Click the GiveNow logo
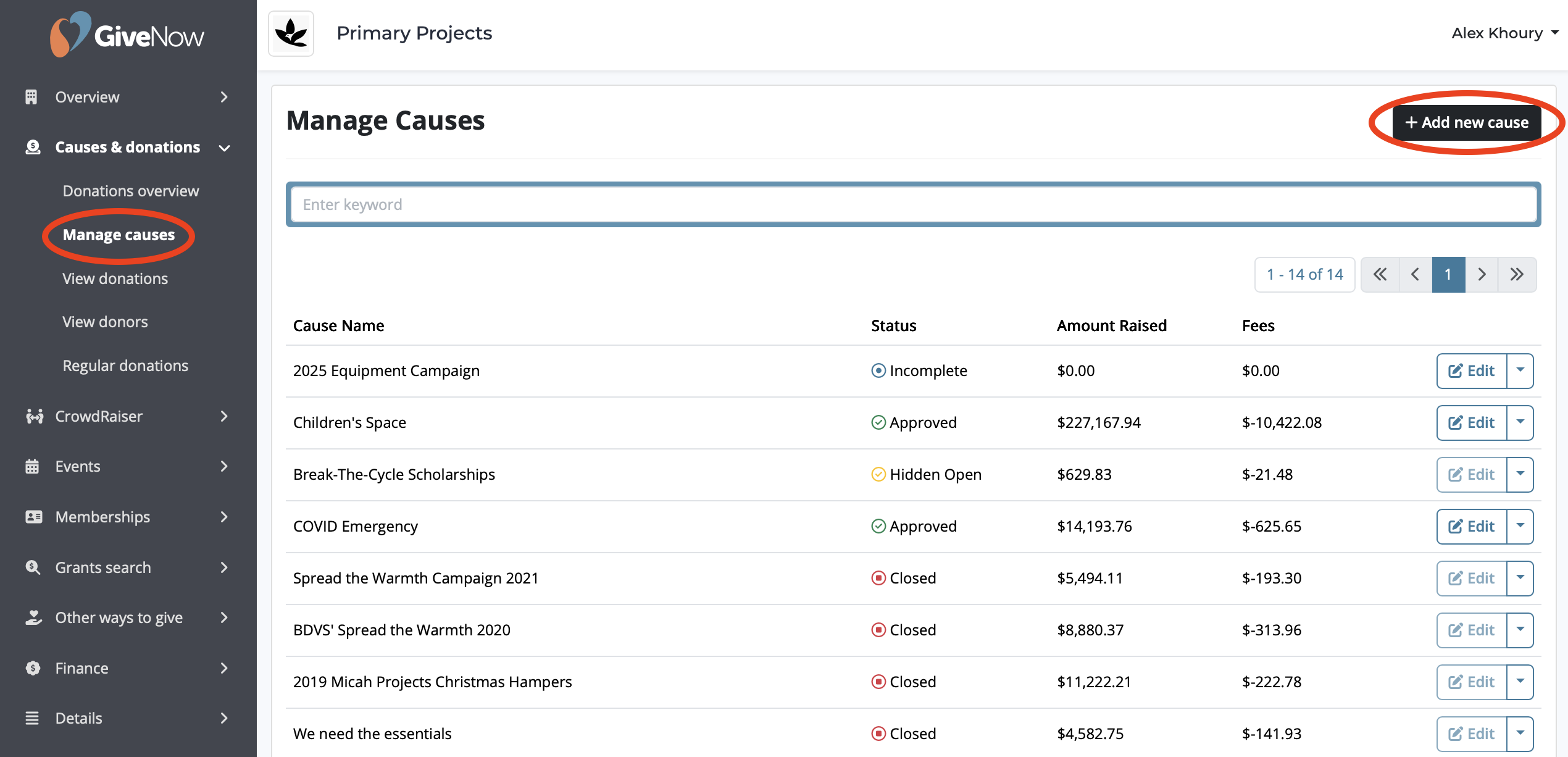 [x=127, y=35]
